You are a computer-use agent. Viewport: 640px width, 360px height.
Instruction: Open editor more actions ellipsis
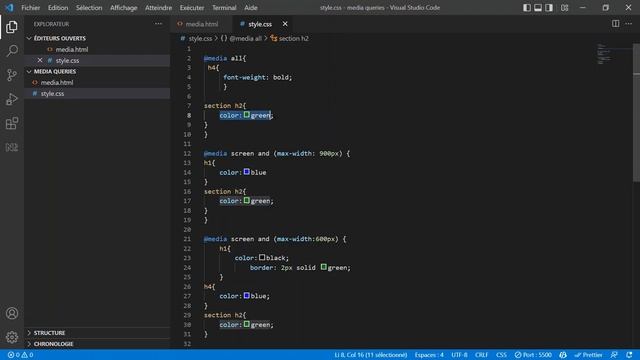point(629,24)
